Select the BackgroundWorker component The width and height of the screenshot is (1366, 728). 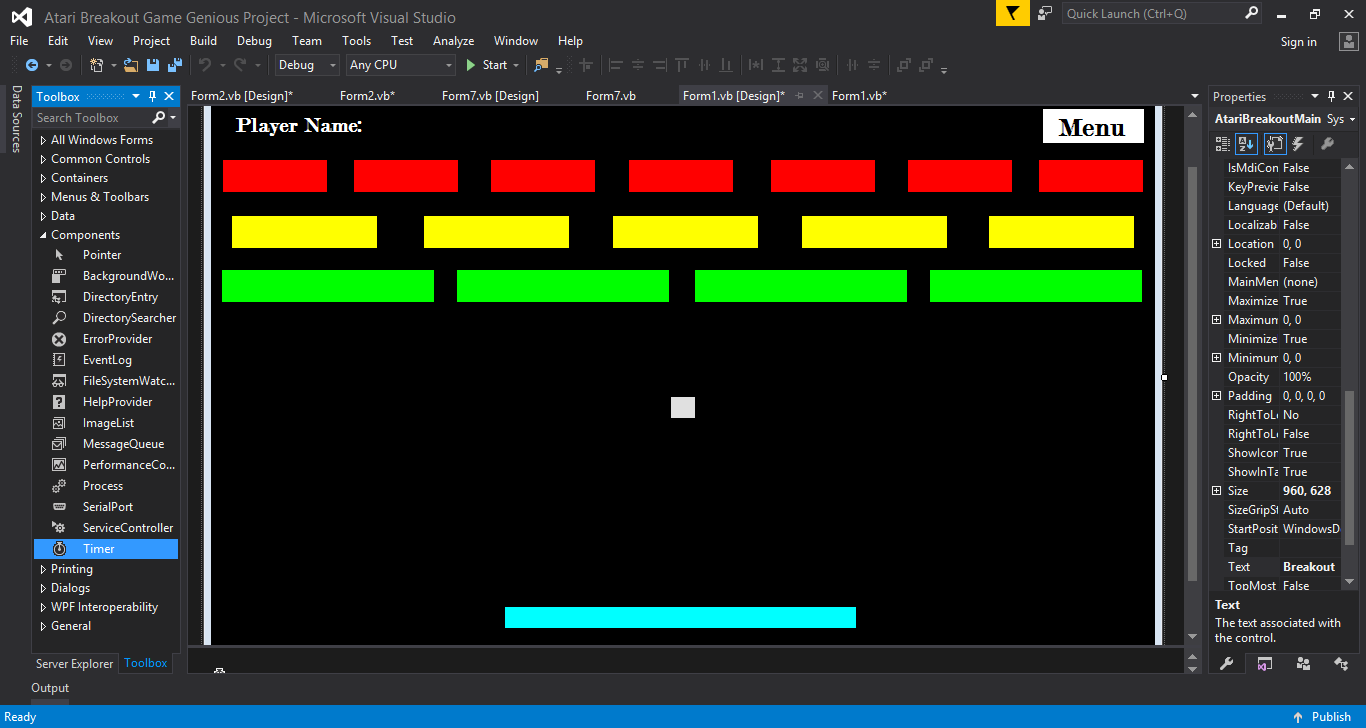click(106, 276)
